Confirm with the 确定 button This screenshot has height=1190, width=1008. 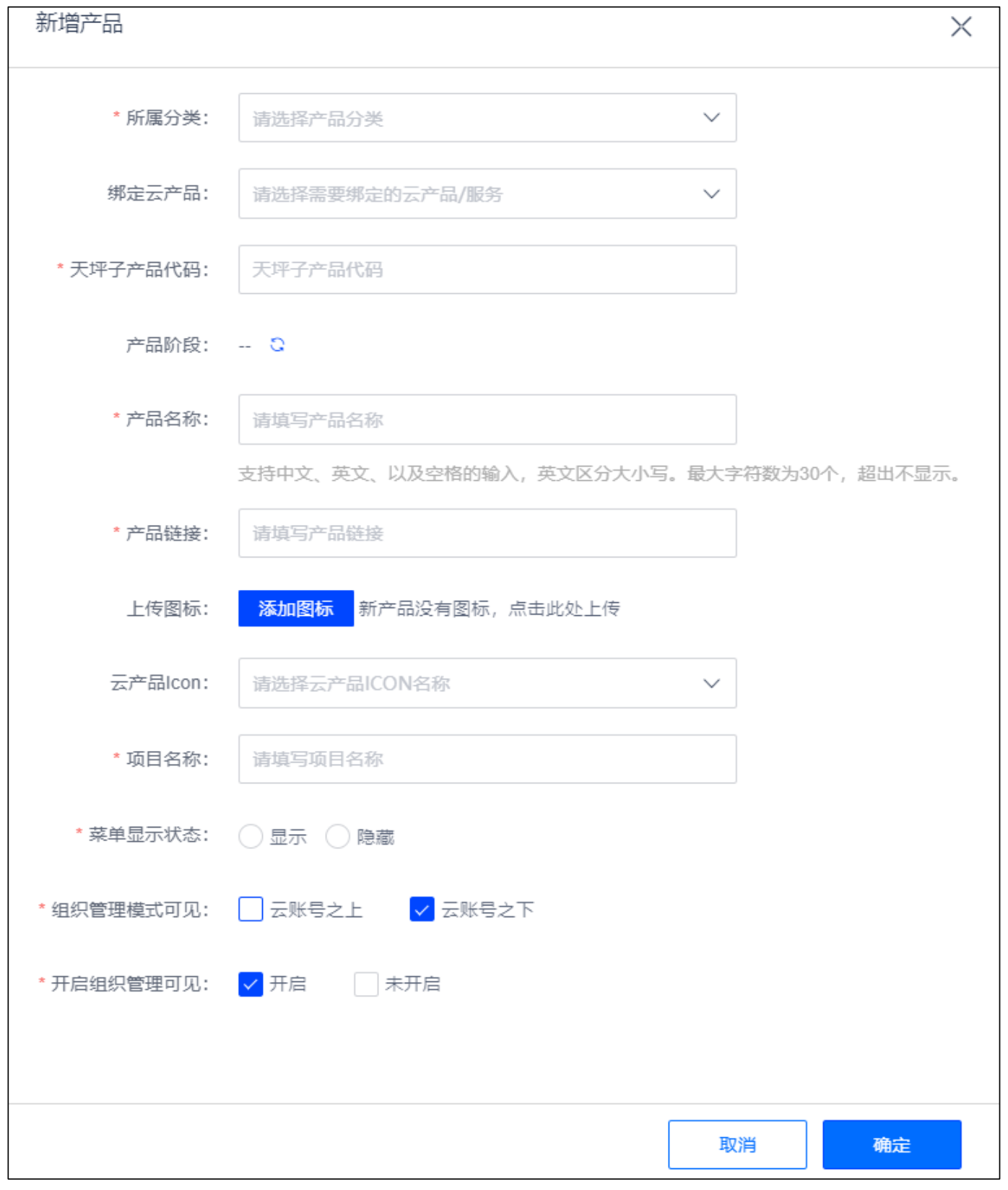click(x=892, y=1145)
